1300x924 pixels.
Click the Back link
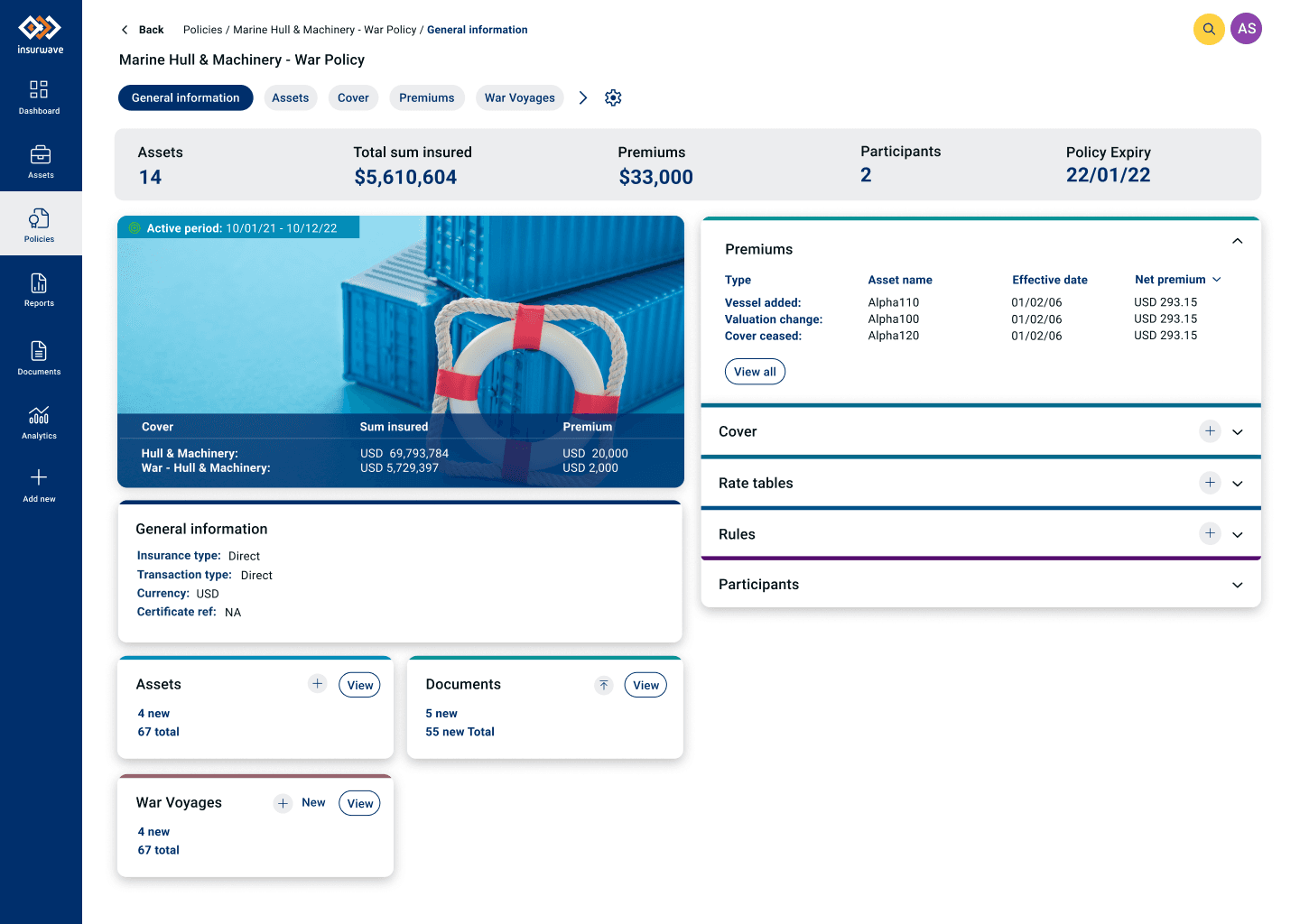click(152, 30)
